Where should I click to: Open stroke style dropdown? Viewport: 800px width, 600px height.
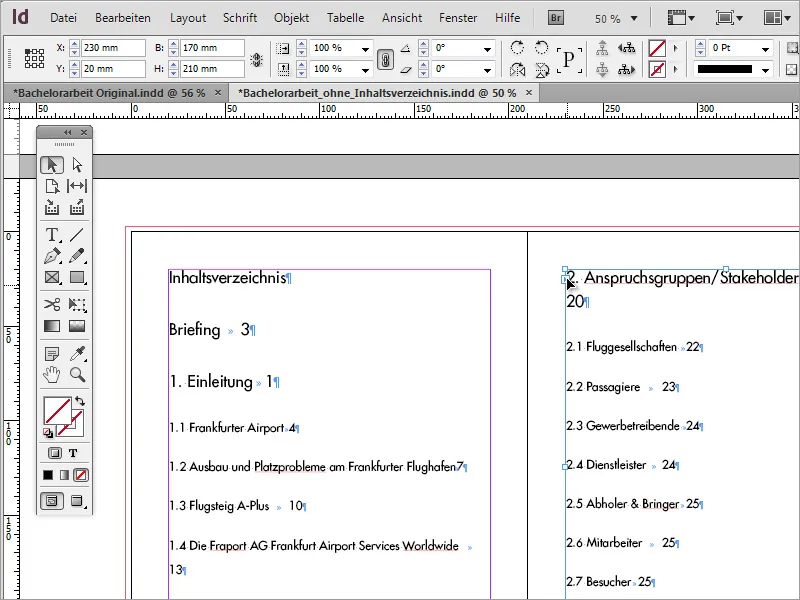pyautogui.click(x=765, y=70)
